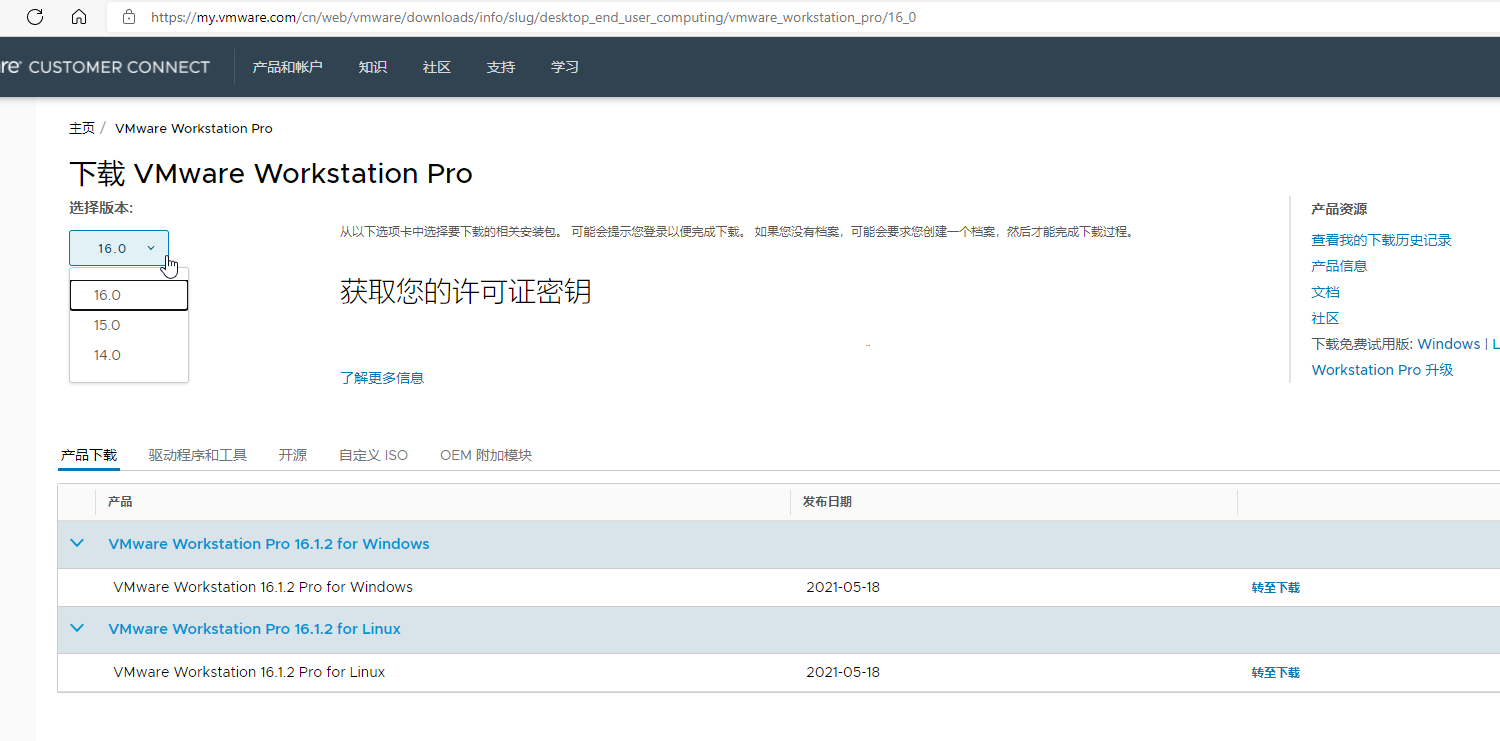Click the 下载 VMware Workstation Pro title
Viewport: 1500px width, 741px height.
(271, 173)
